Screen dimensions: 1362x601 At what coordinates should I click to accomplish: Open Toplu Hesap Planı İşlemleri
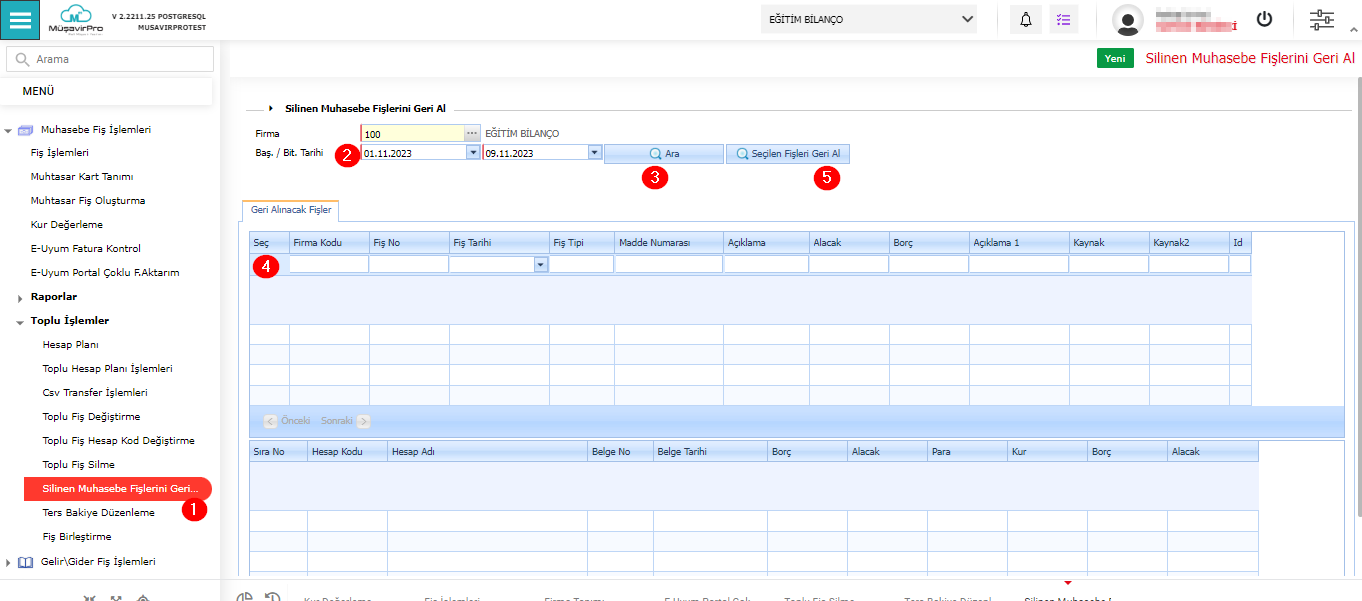click(x=107, y=369)
